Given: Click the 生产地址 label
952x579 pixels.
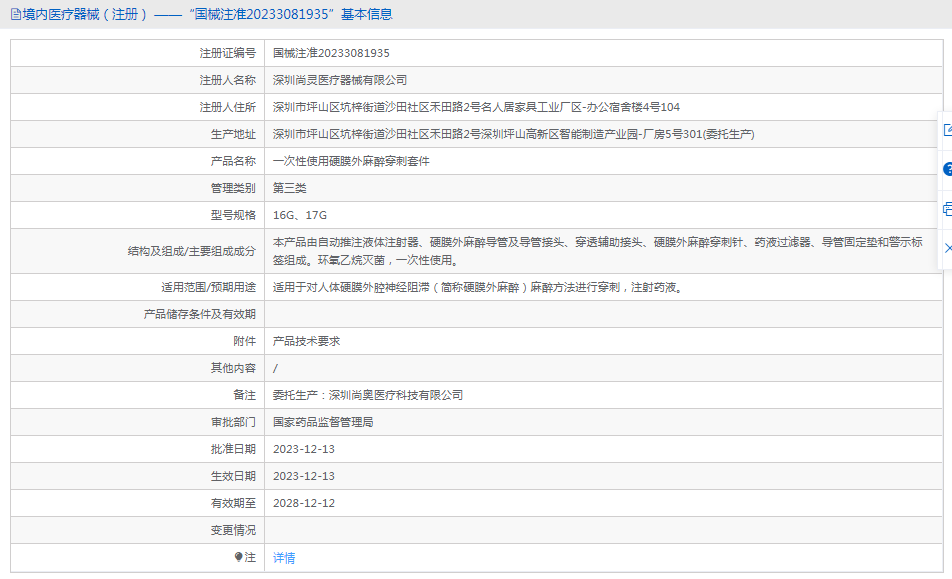Looking at the screenshot, I should coord(233,134).
